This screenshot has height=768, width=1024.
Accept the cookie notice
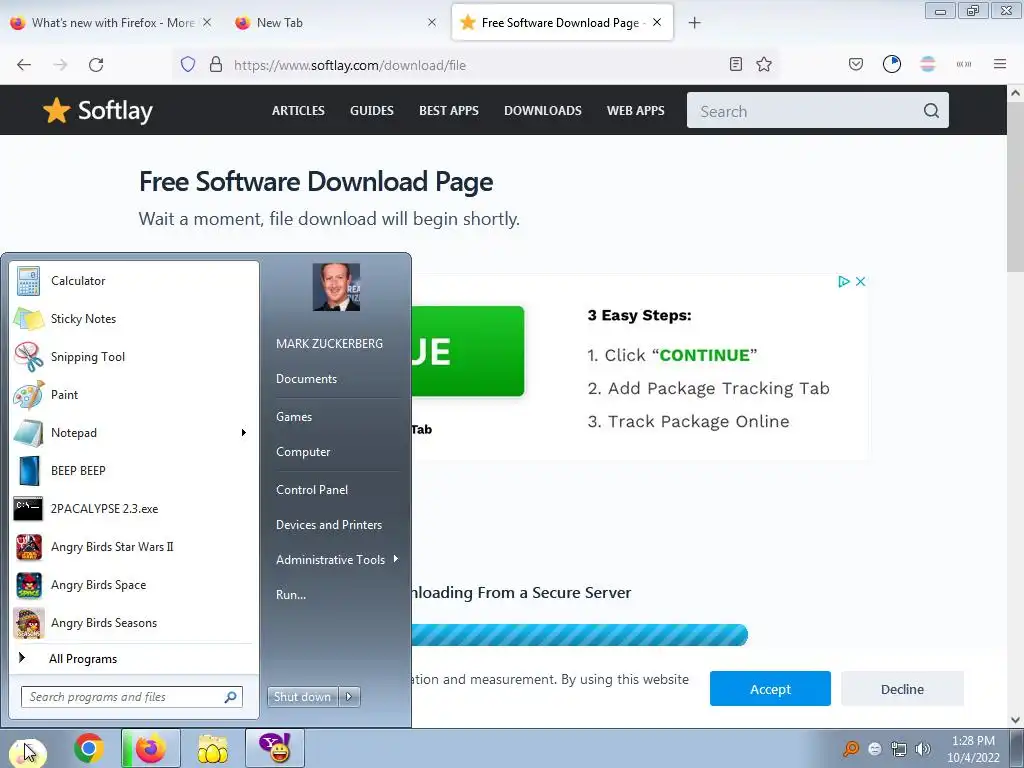(x=770, y=689)
